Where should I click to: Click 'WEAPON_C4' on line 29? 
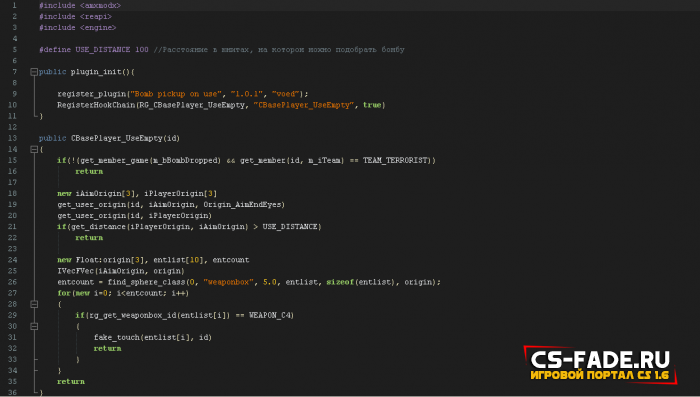pyautogui.click(x=270, y=315)
